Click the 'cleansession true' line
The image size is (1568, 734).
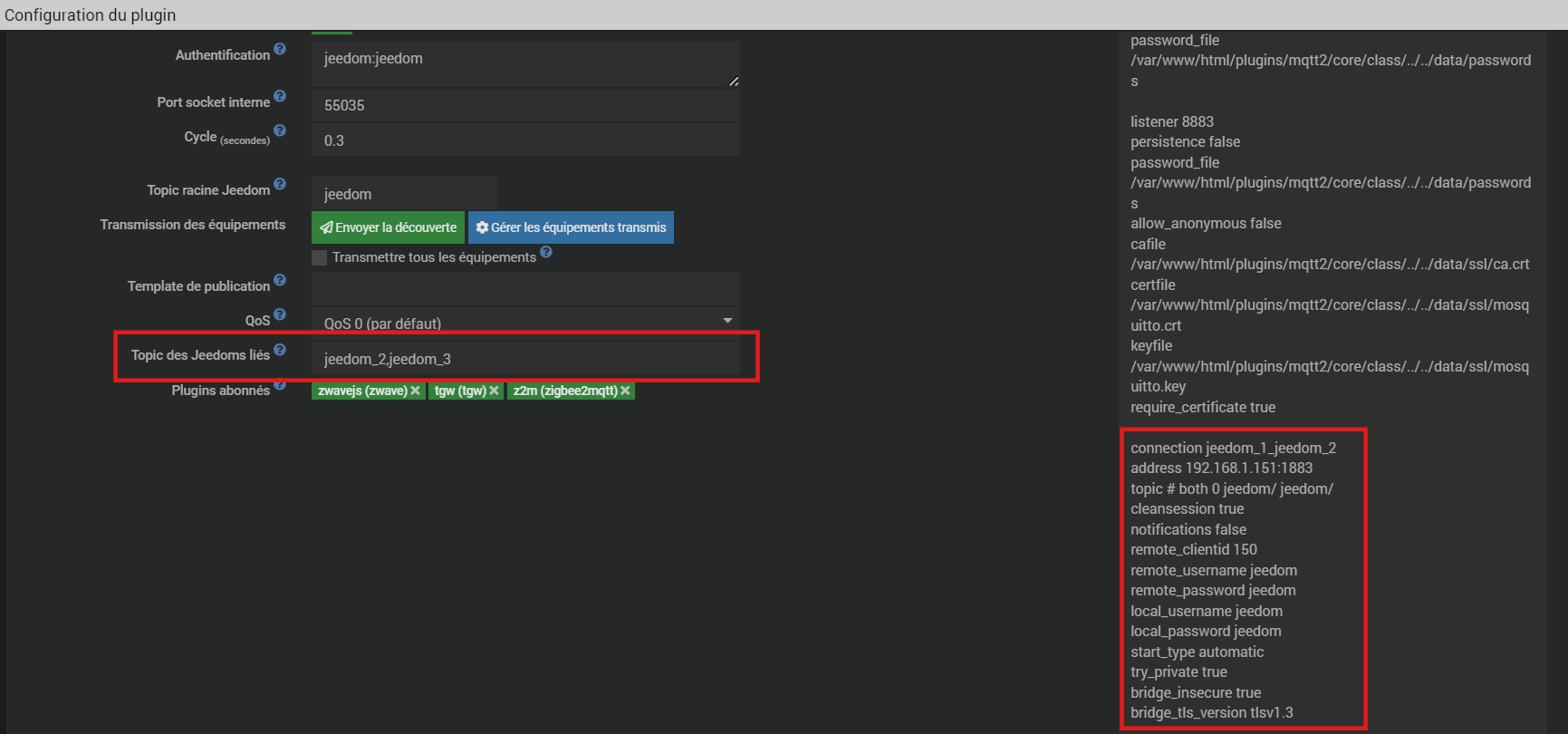tap(1187, 508)
